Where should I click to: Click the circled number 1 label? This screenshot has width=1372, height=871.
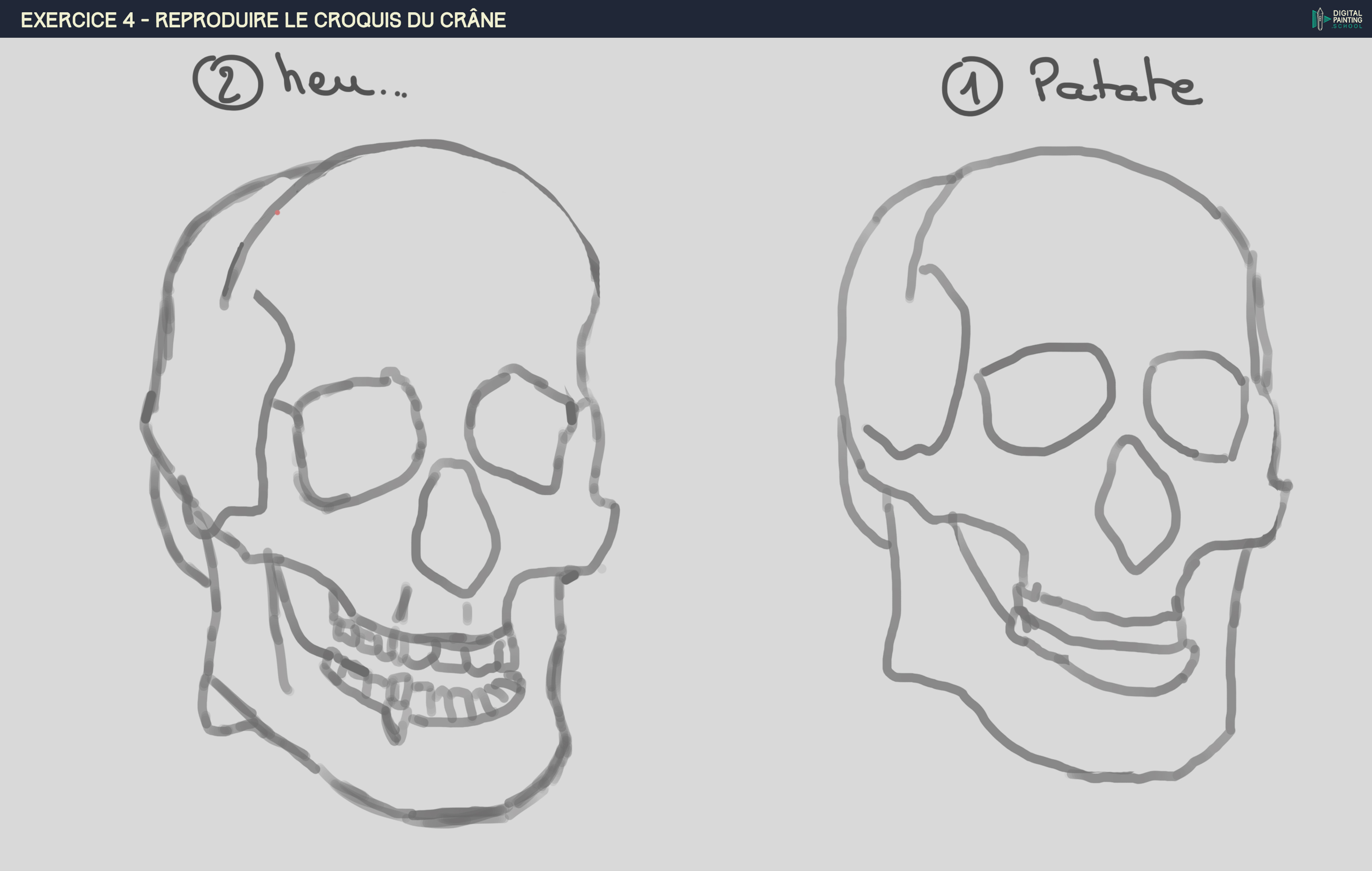pyautogui.click(x=972, y=87)
